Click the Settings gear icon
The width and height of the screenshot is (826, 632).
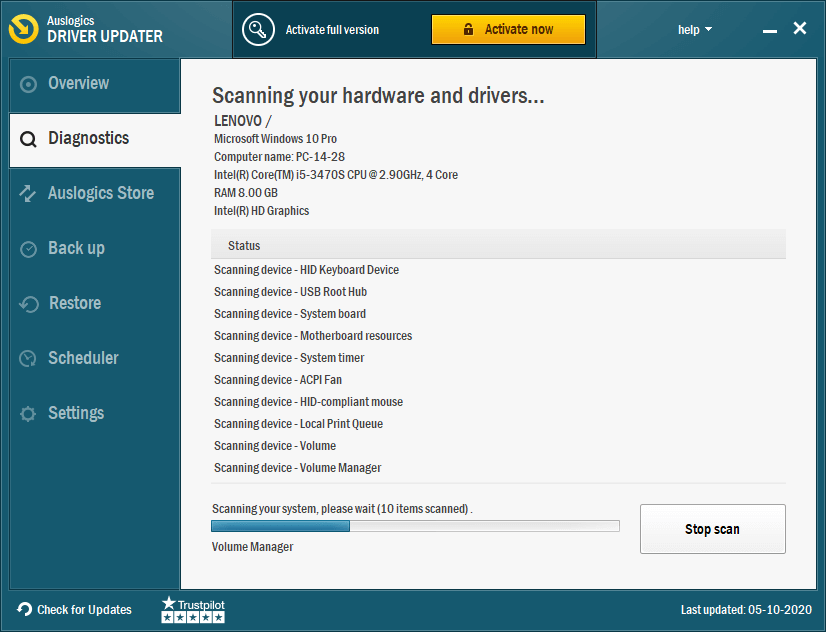(x=30, y=413)
